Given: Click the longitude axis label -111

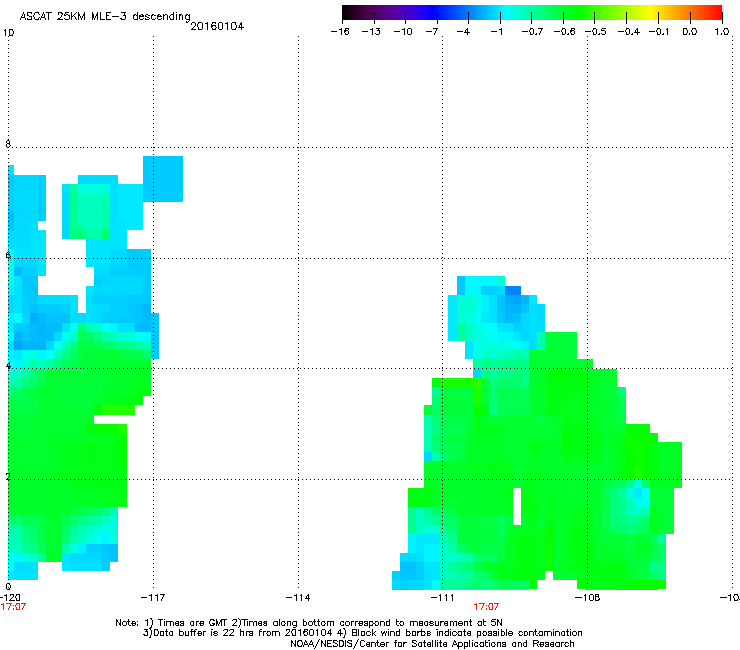Looking at the screenshot, I should (443, 598).
